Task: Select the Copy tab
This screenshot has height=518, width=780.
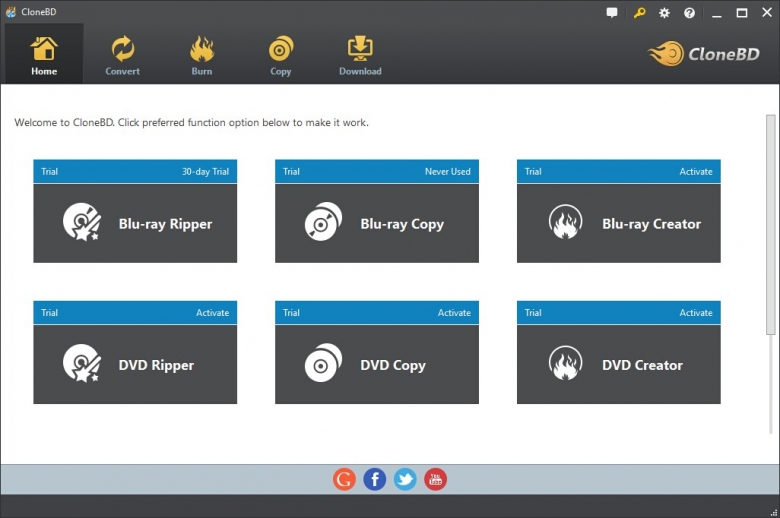Action: pos(281,55)
